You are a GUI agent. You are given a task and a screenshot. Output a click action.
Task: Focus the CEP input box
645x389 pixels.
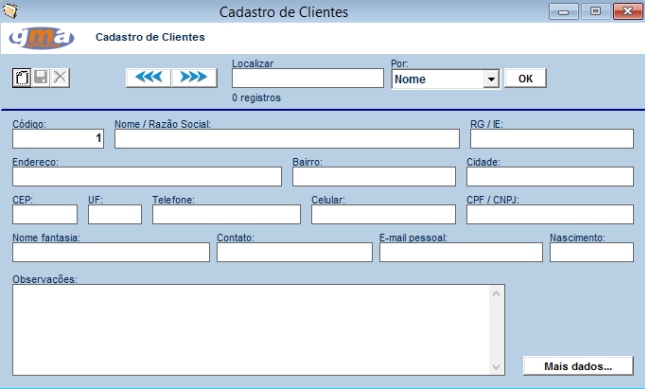45,214
